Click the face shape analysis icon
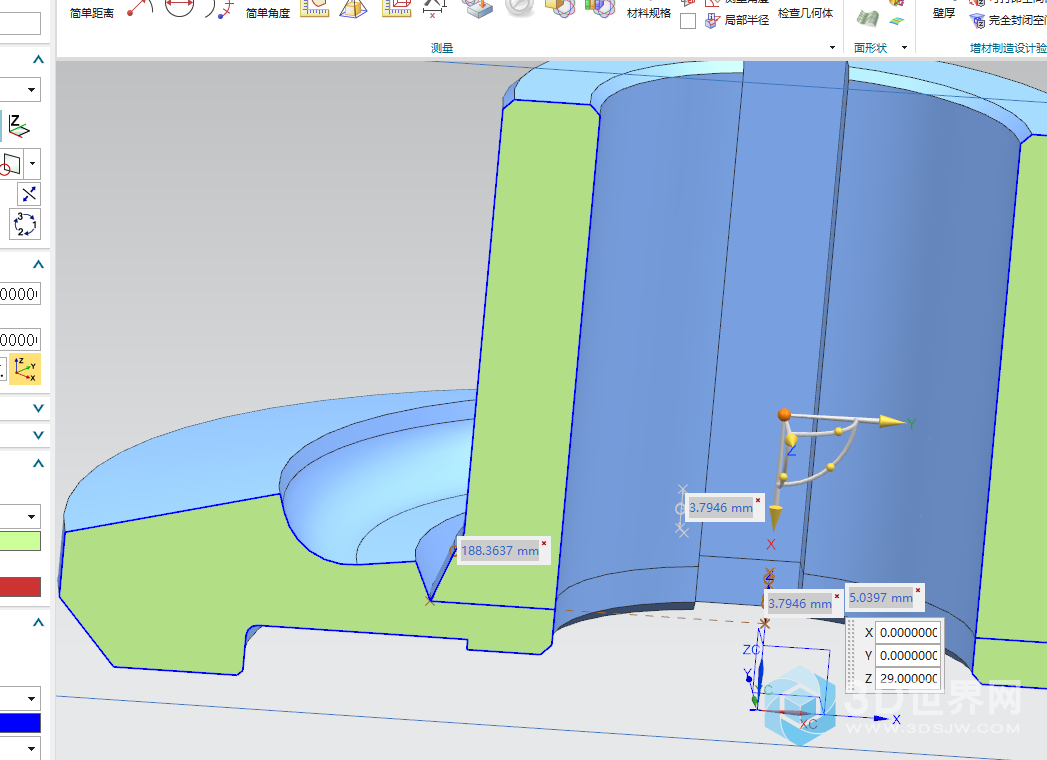 (867, 18)
